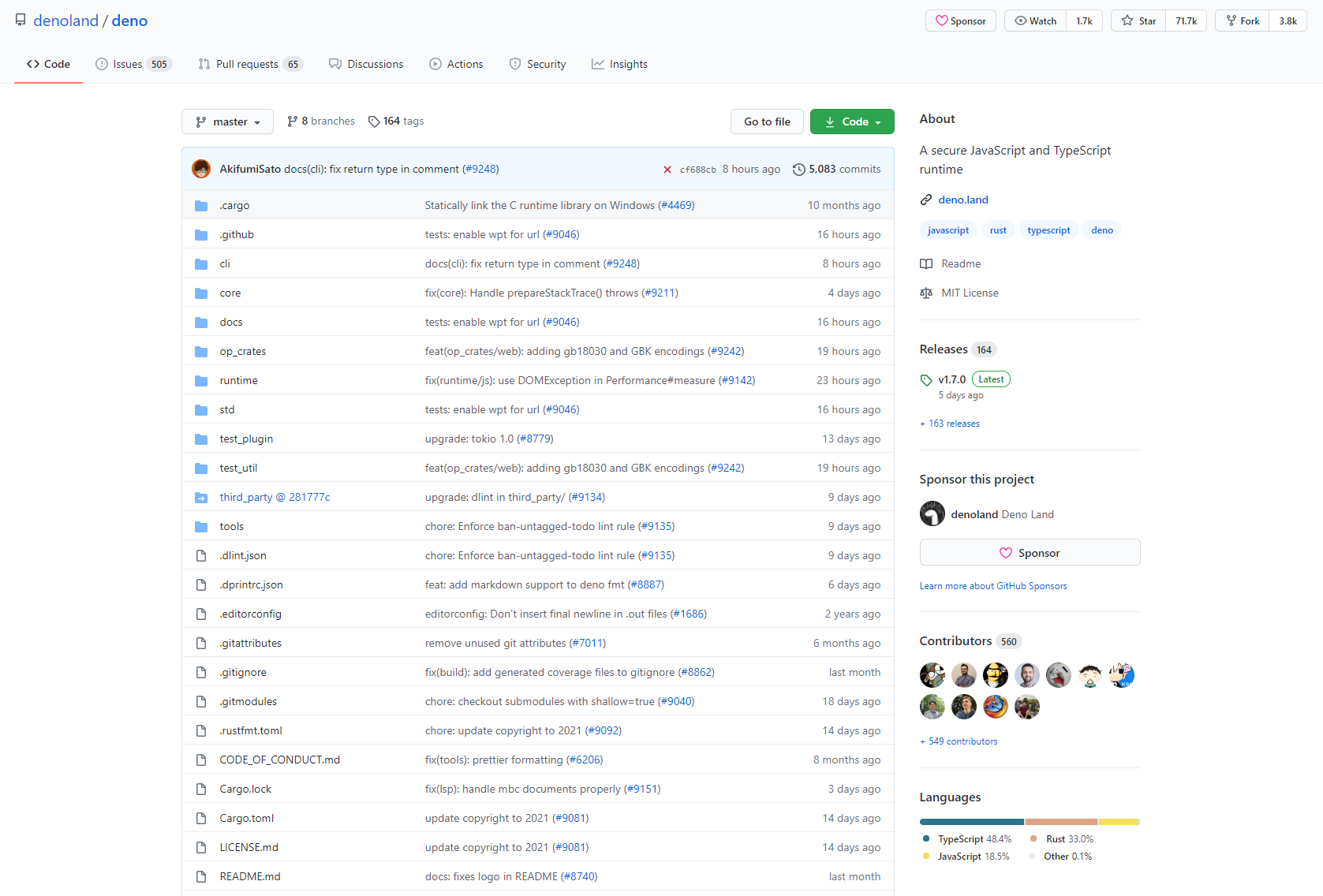
Task: Click the 3.8k fork count
Action: (x=1287, y=21)
